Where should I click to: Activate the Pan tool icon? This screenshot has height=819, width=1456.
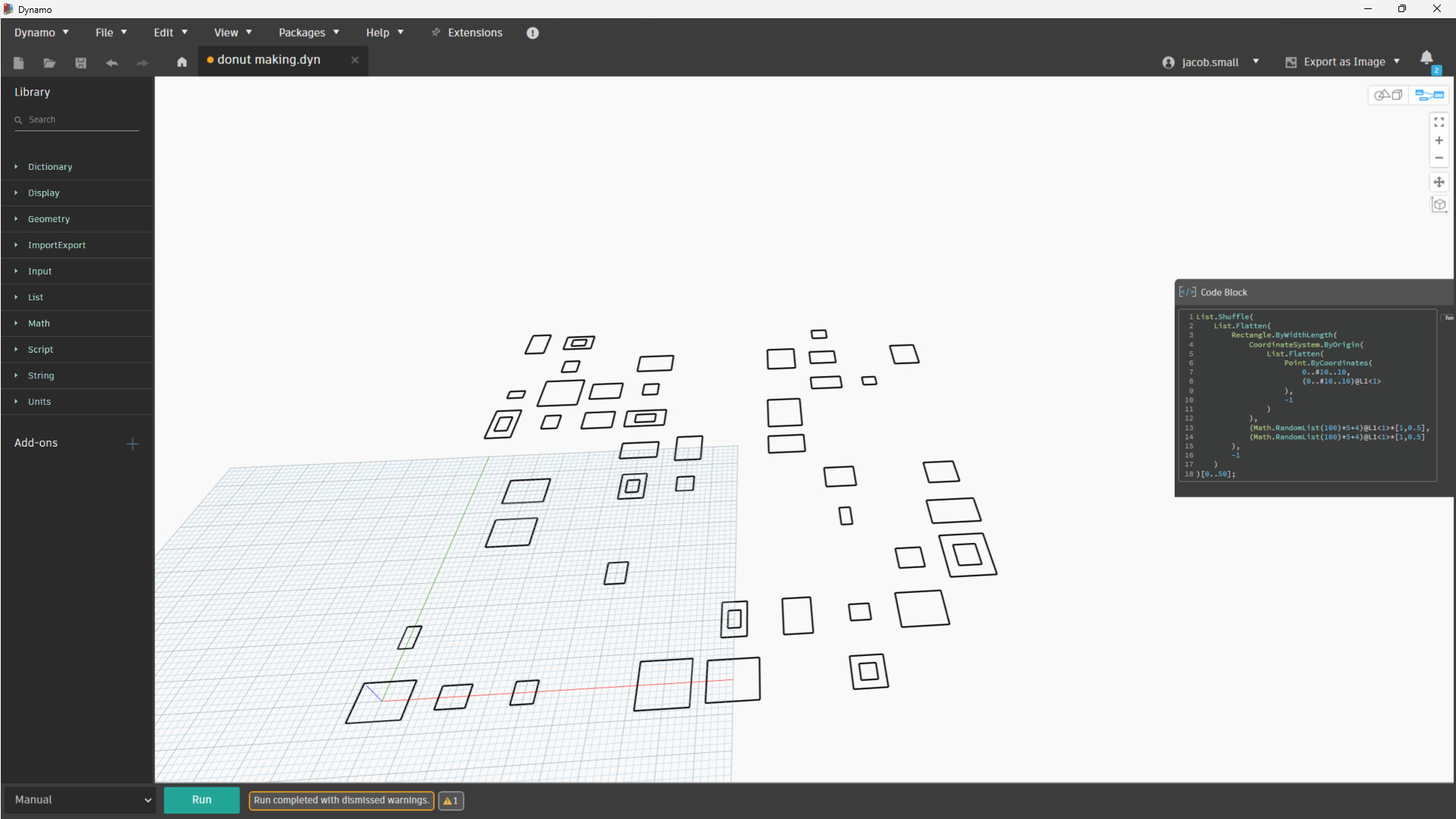click(1439, 182)
